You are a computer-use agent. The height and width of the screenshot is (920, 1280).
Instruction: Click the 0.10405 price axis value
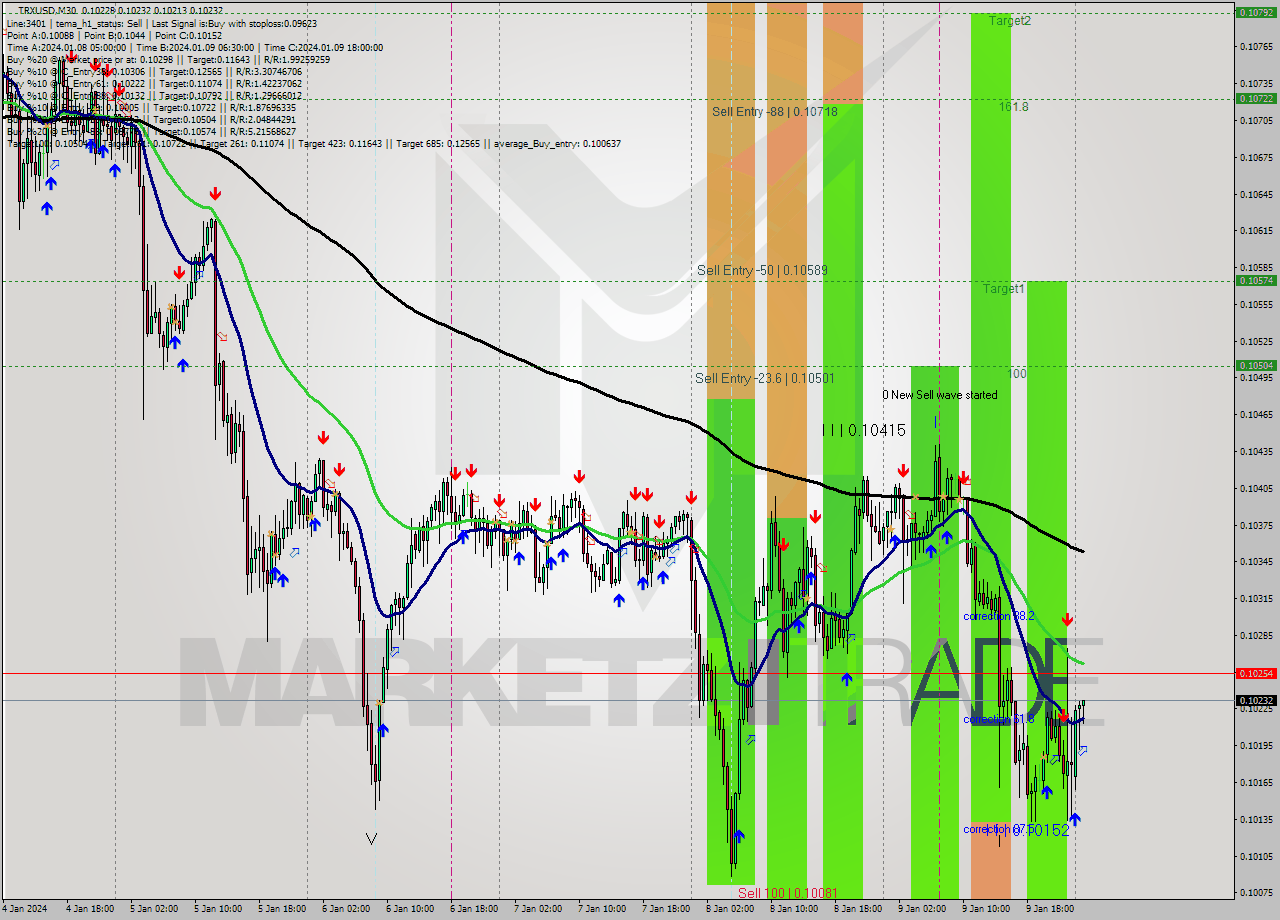point(1257,488)
